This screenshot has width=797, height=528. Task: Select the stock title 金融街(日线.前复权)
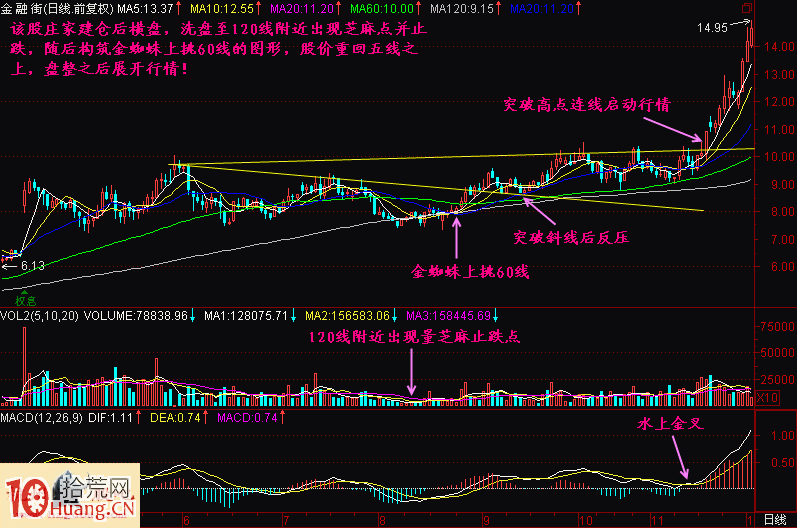pyautogui.click(x=57, y=9)
